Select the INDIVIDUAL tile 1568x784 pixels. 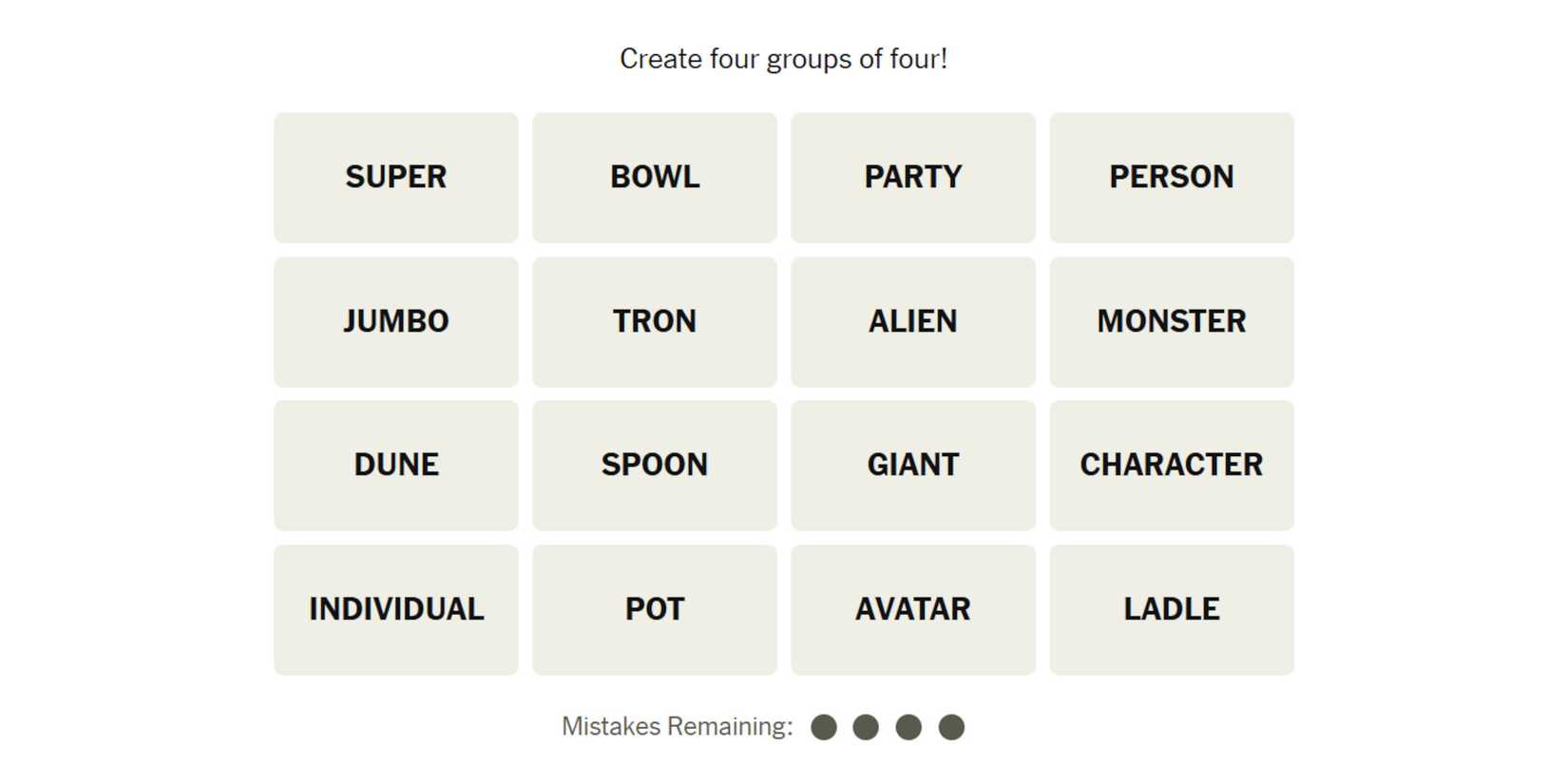[x=395, y=609]
